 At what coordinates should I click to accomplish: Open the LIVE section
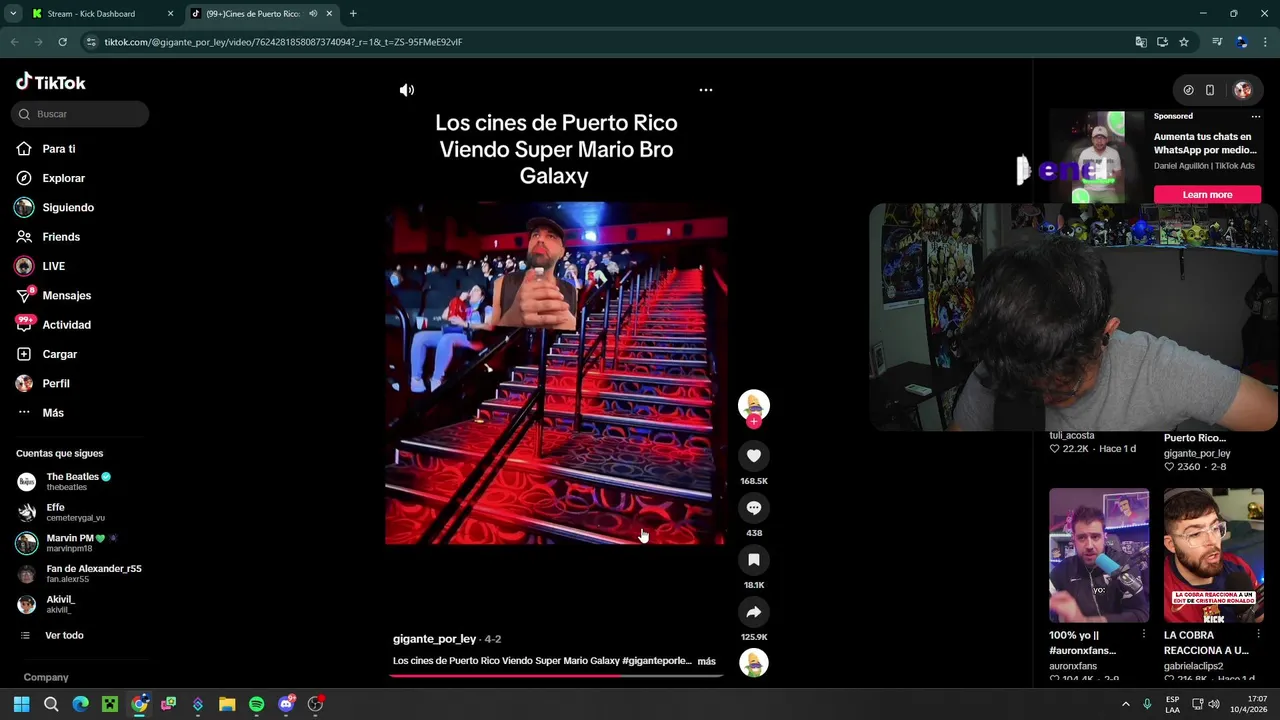(x=53, y=266)
